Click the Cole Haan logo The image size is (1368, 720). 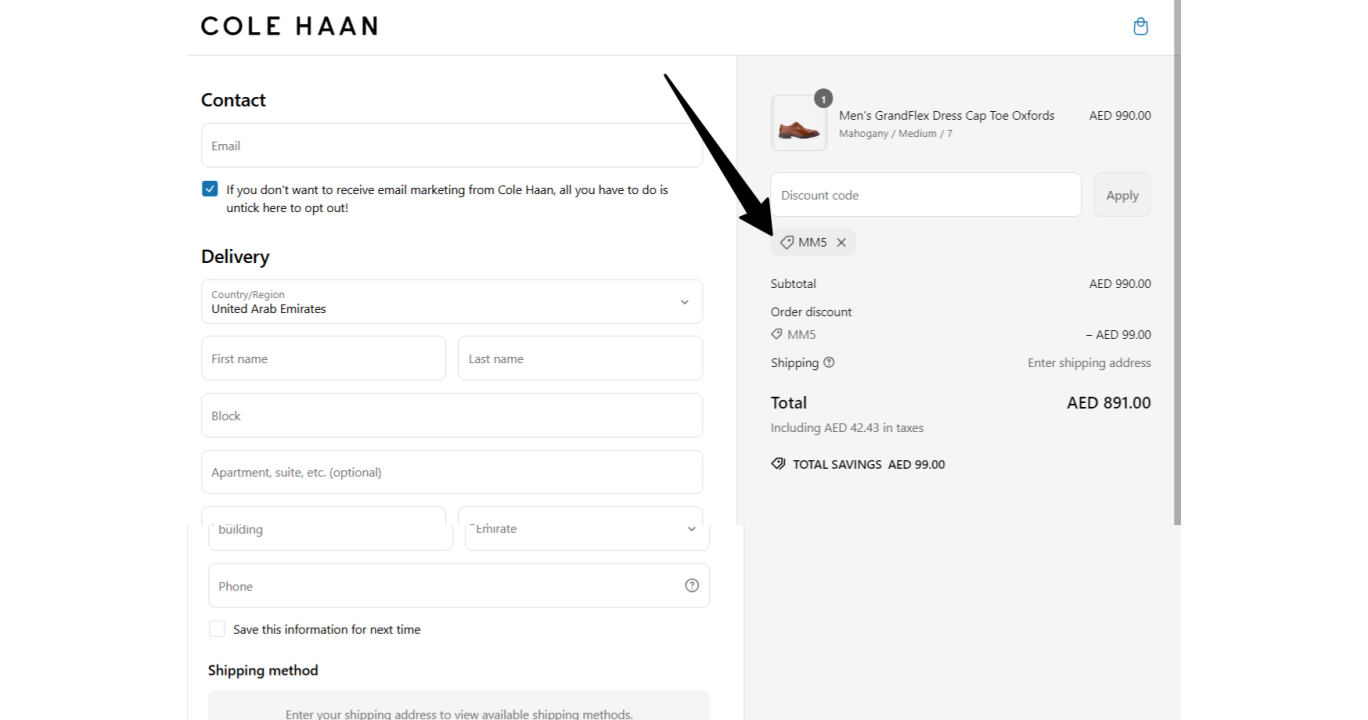coord(289,26)
